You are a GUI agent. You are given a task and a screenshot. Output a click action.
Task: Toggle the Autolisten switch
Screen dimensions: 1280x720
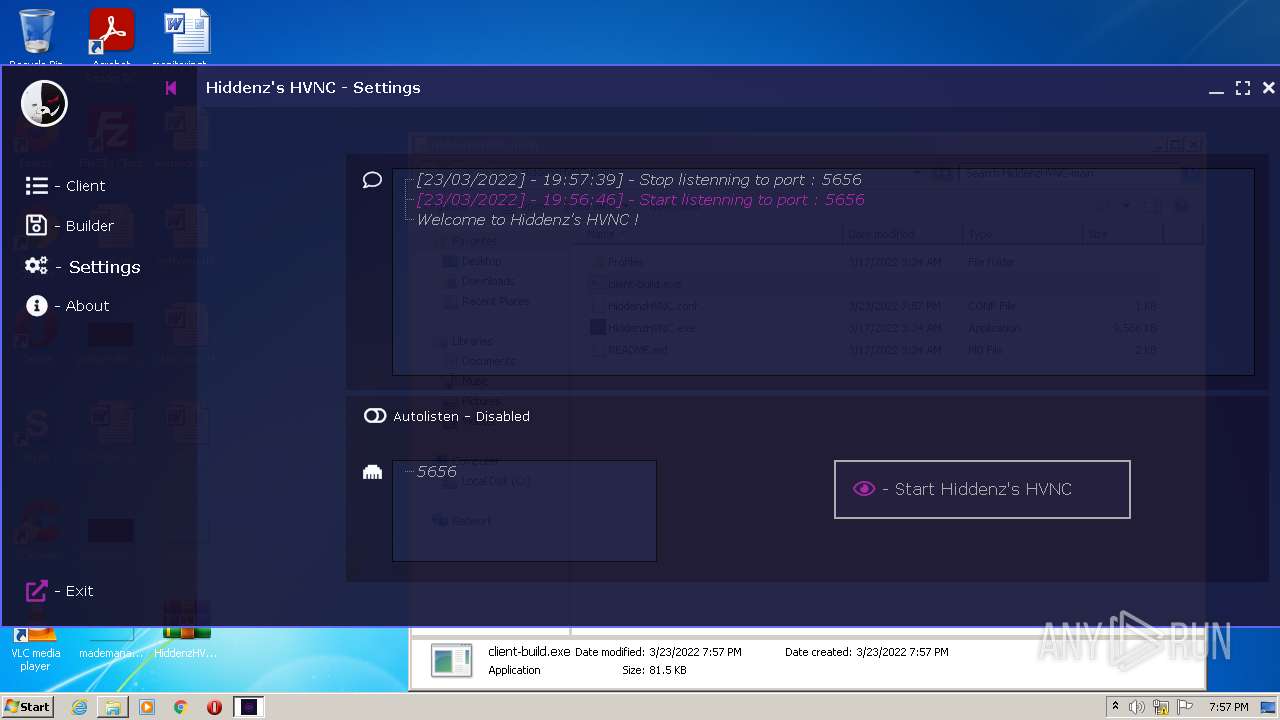375,416
